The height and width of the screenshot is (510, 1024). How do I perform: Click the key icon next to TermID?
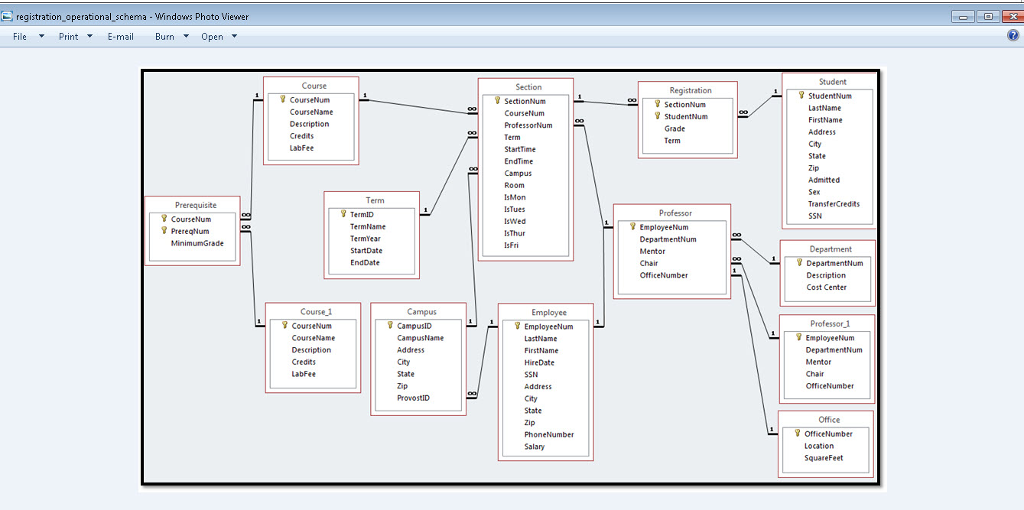tap(342, 214)
